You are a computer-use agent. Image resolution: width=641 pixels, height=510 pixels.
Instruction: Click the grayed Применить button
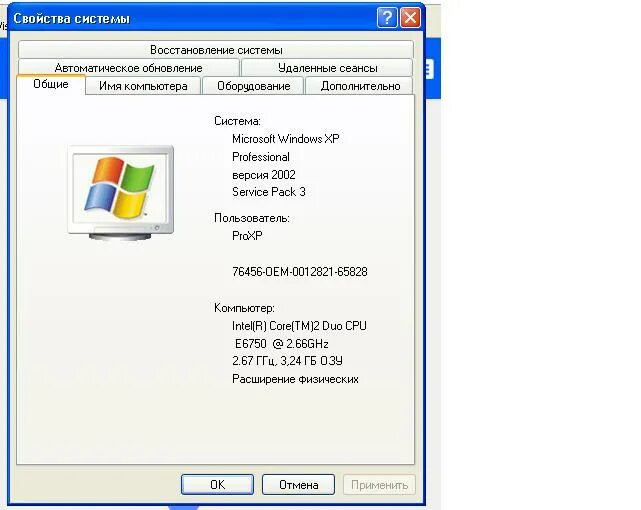(379, 484)
